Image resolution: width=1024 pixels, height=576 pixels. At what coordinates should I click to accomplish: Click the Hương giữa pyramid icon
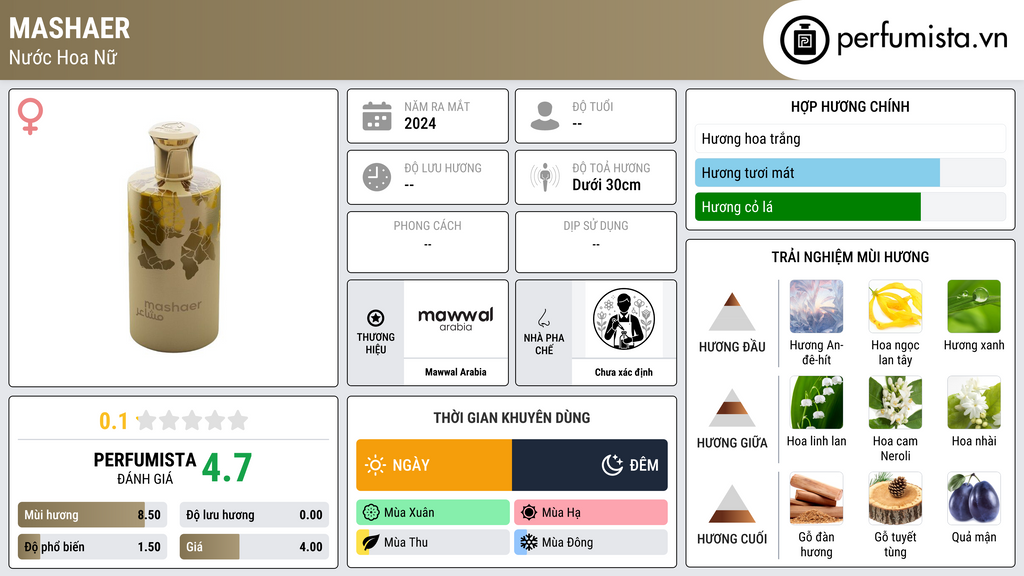click(732, 408)
